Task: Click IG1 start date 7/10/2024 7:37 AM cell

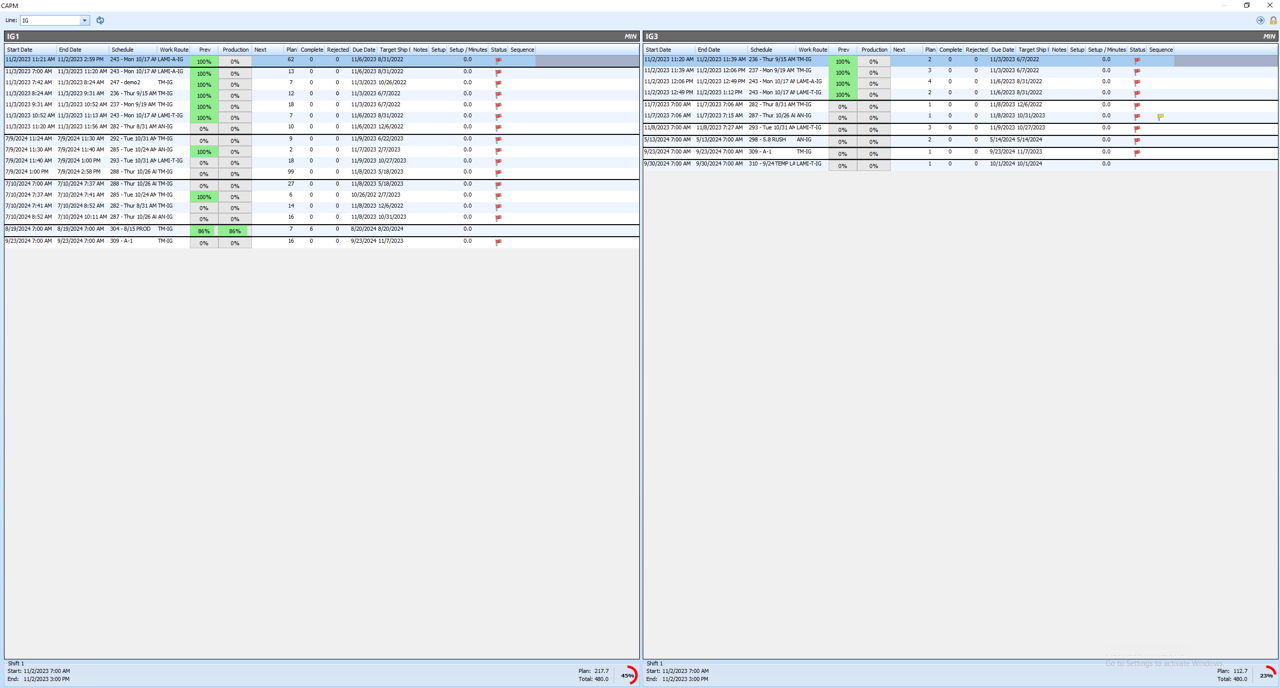Action: pyautogui.click(x=30, y=195)
